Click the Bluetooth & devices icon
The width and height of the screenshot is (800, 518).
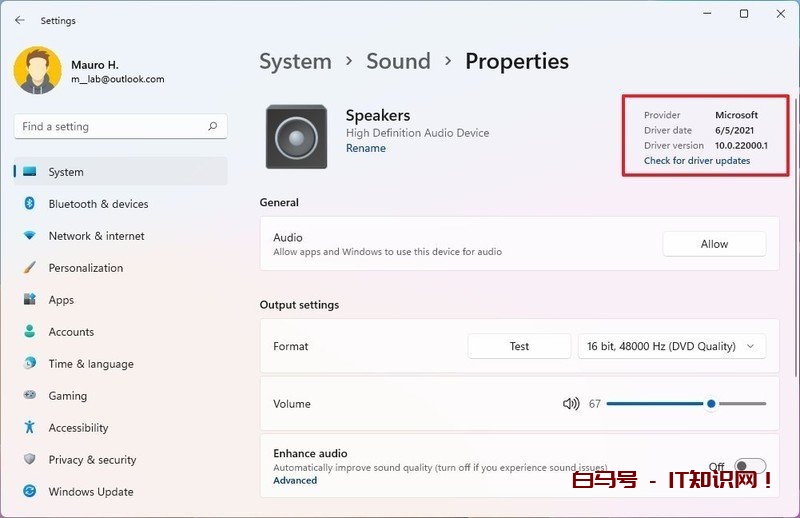pos(29,204)
